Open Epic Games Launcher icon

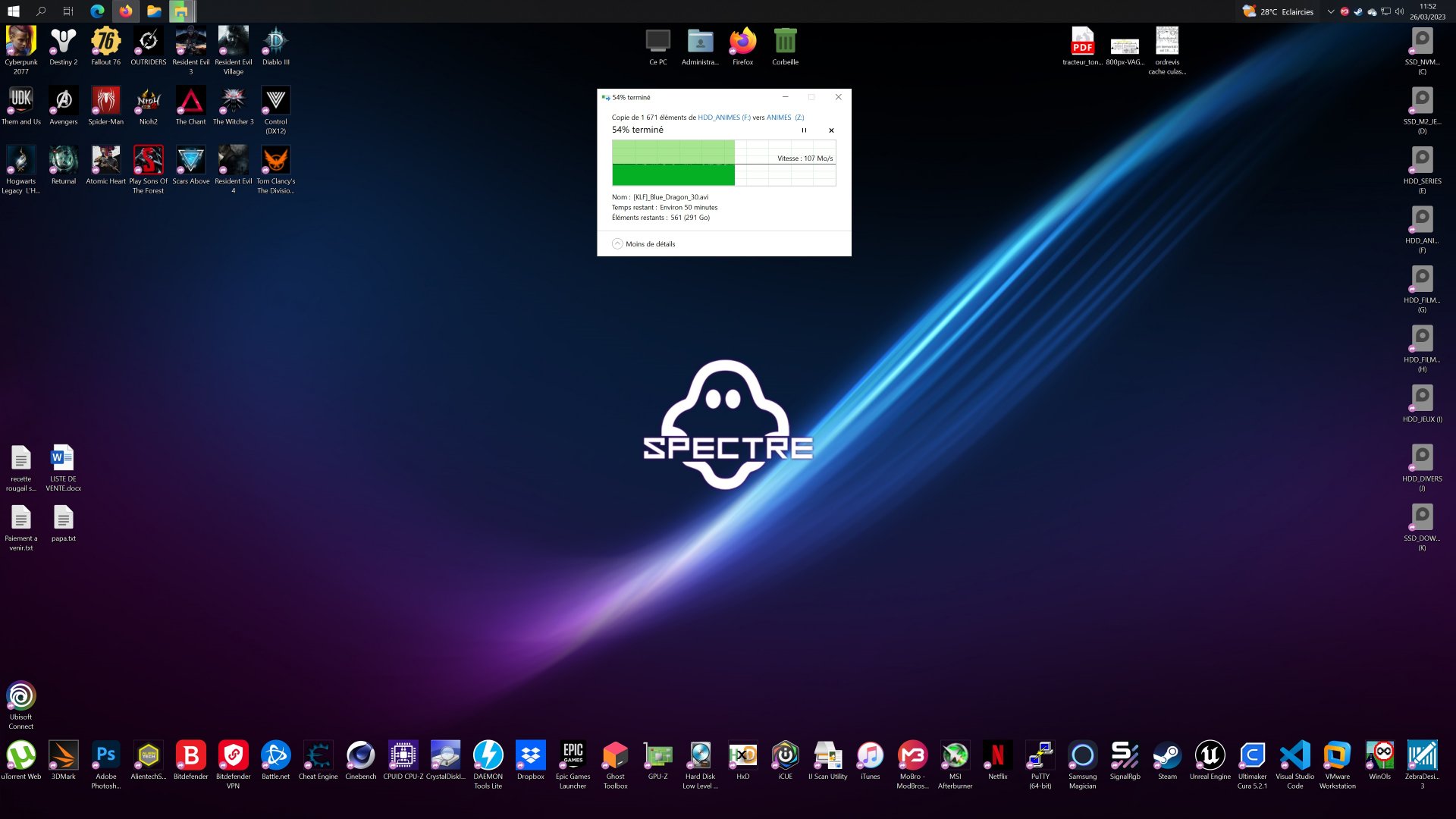573,764
